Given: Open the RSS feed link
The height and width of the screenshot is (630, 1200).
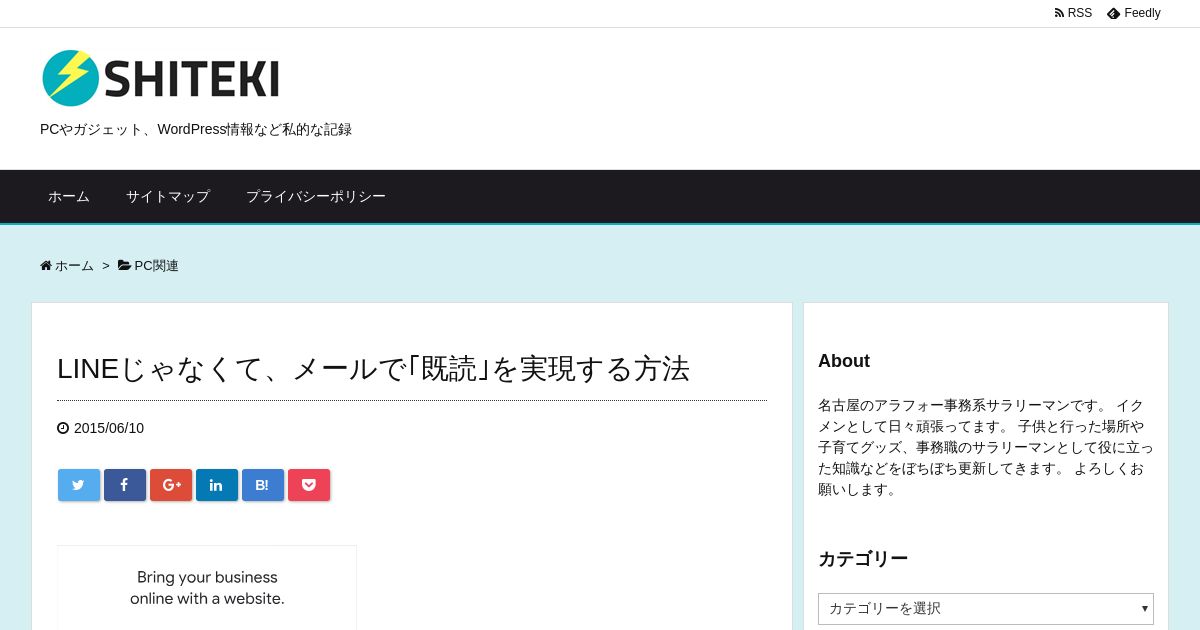Looking at the screenshot, I should point(1073,13).
